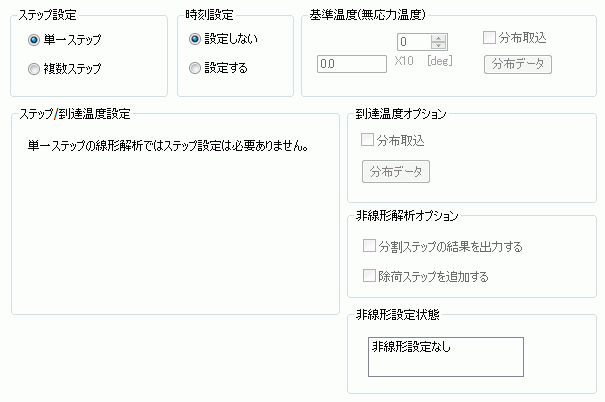This screenshot has width=605, height=402.
Task: Click the reference temperature 0.0 input field
Action: tap(351, 64)
